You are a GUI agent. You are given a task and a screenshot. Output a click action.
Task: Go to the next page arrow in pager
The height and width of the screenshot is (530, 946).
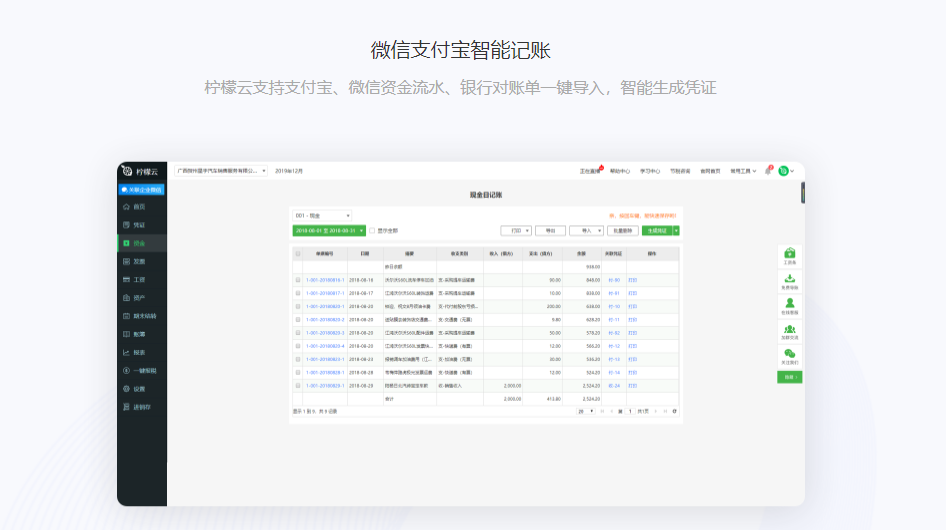(656, 411)
